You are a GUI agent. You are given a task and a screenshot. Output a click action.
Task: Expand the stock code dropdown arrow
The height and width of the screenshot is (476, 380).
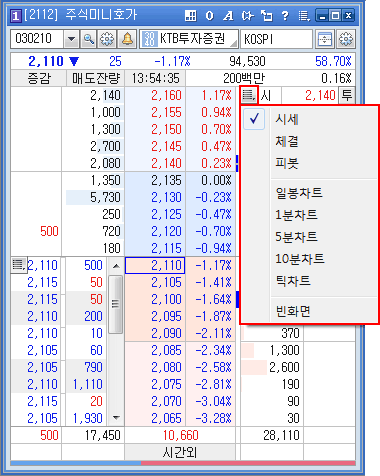click(71, 39)
